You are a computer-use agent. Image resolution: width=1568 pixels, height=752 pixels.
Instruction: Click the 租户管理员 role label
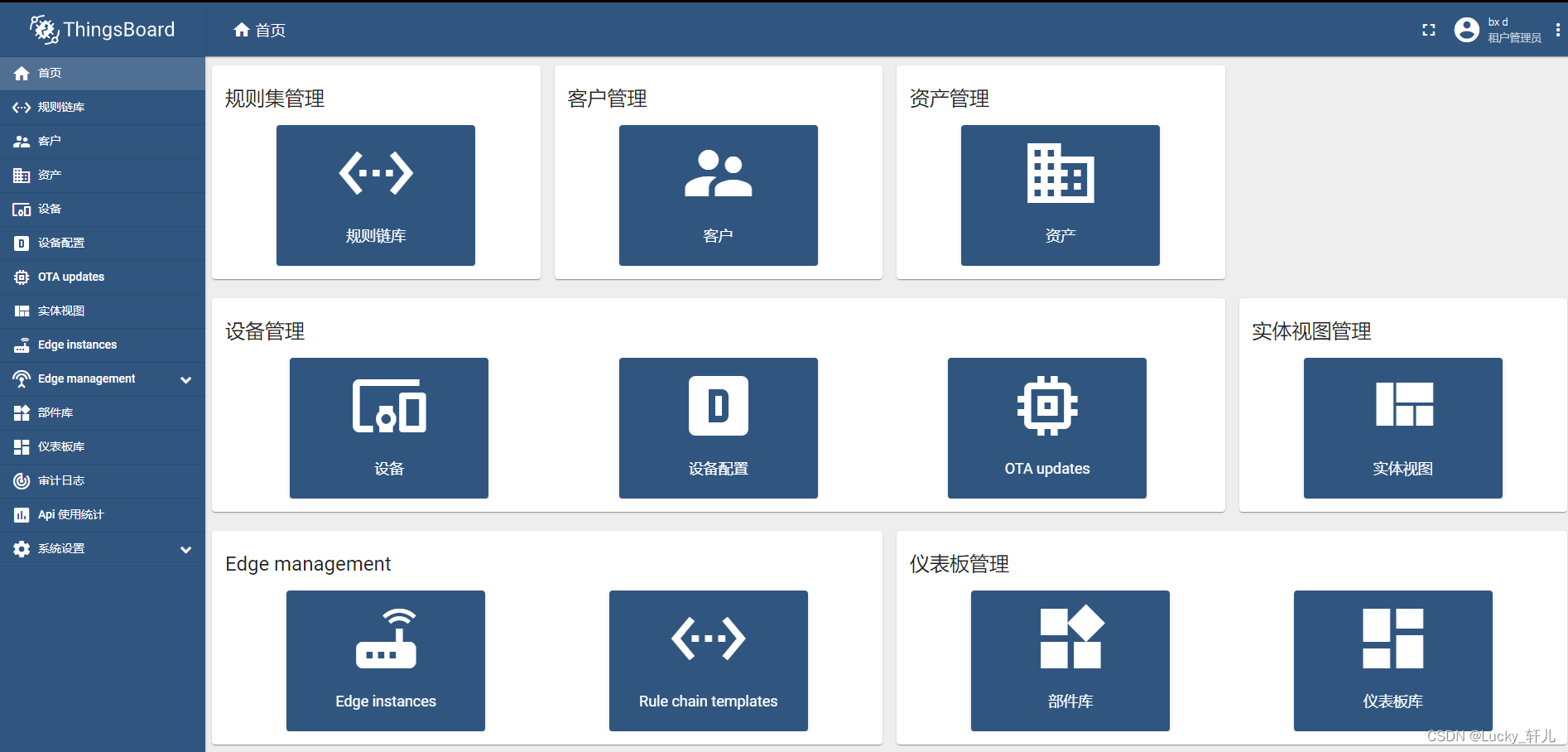tap(1514, 38)
